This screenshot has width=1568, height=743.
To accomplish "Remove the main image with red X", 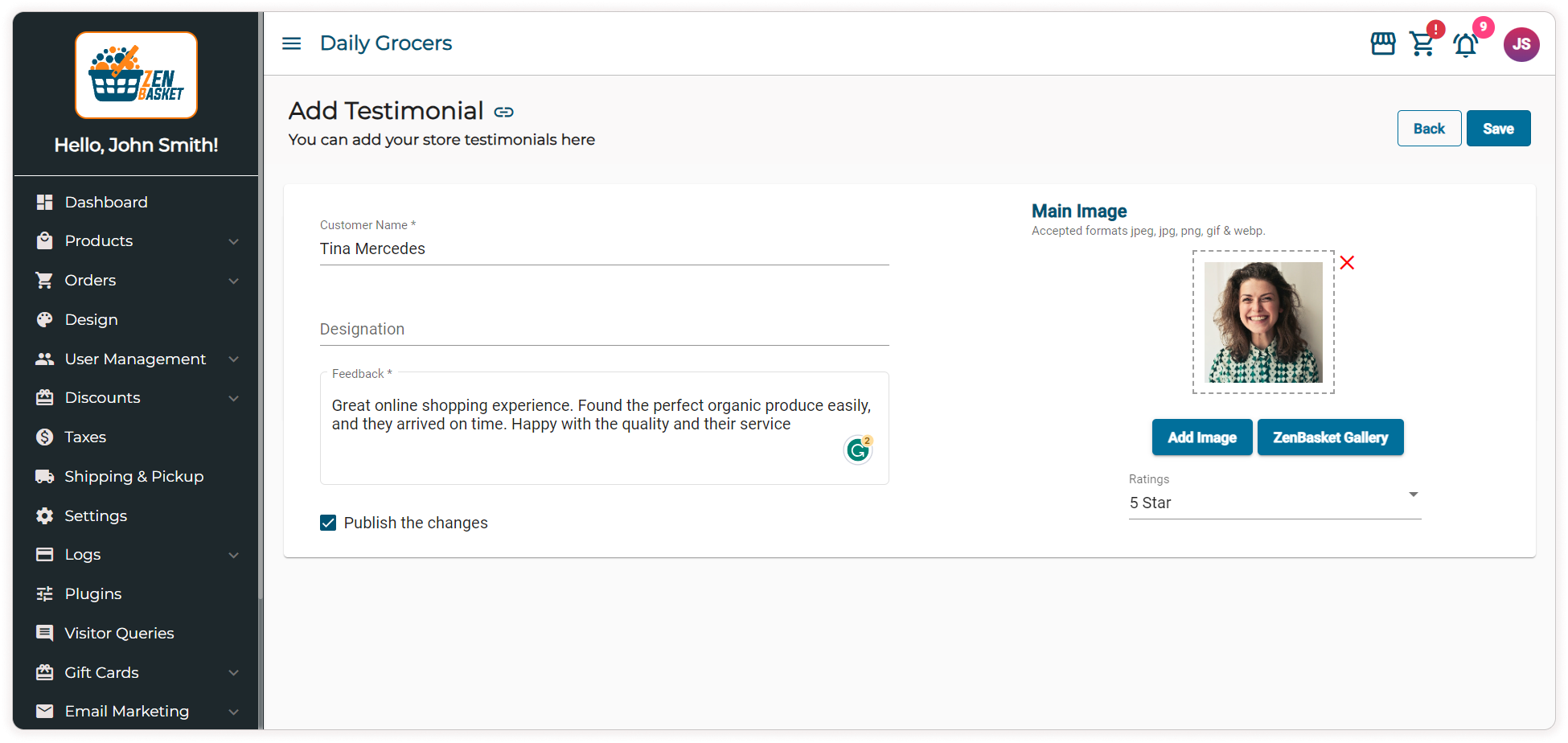I will click(x=1347, y=263).
